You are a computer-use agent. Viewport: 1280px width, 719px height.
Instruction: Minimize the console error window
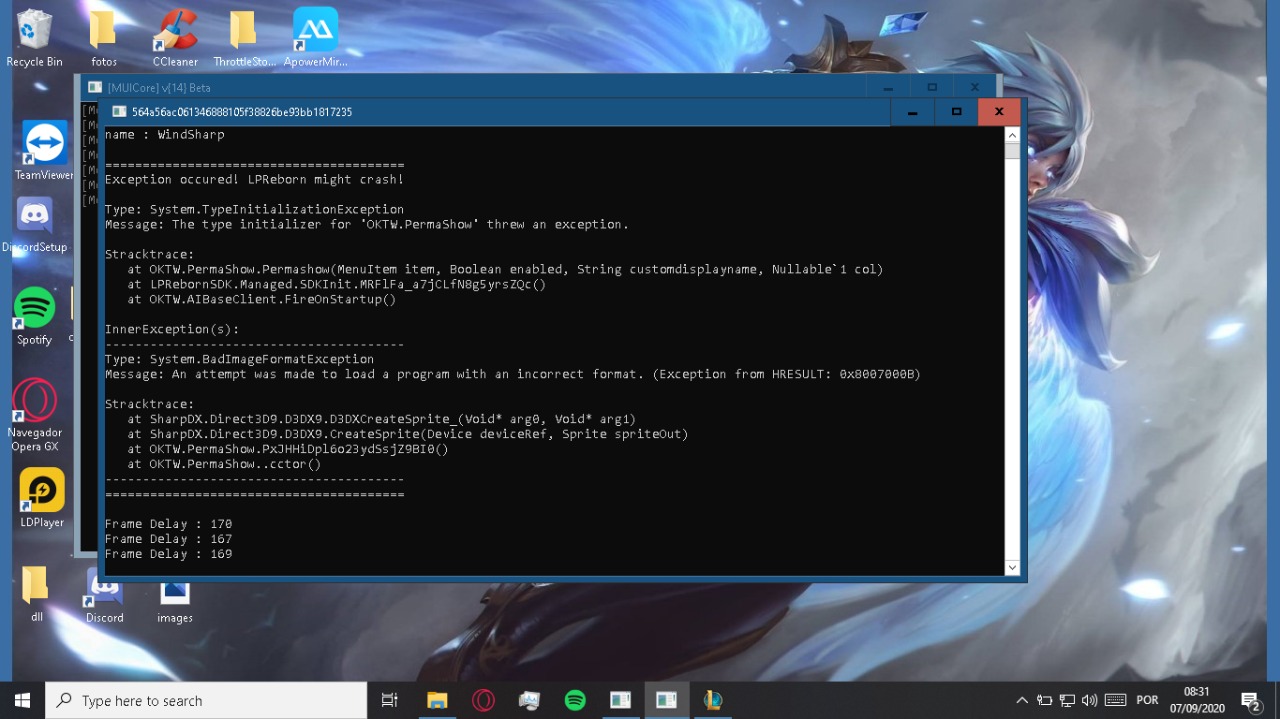point(912,112)
